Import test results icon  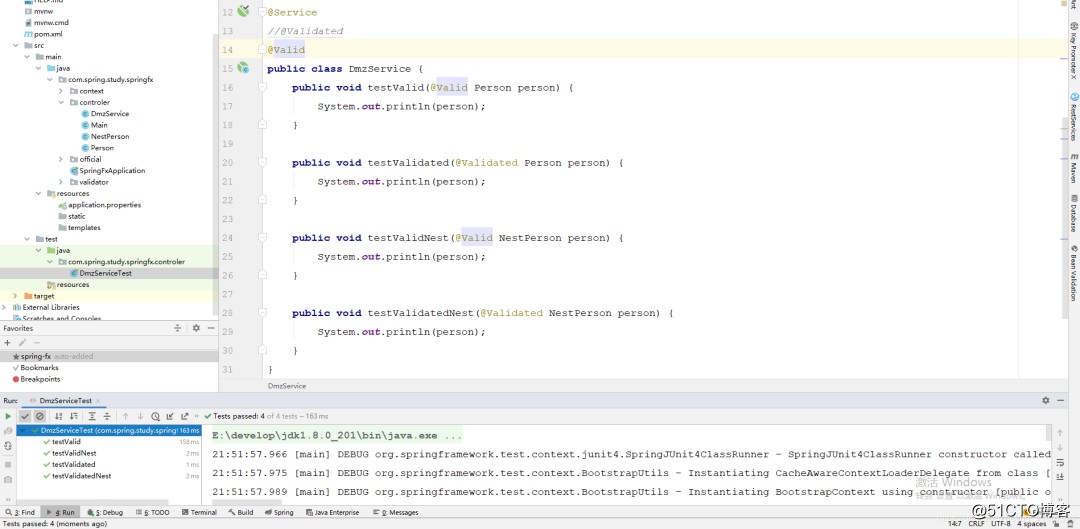coord(170,416)
